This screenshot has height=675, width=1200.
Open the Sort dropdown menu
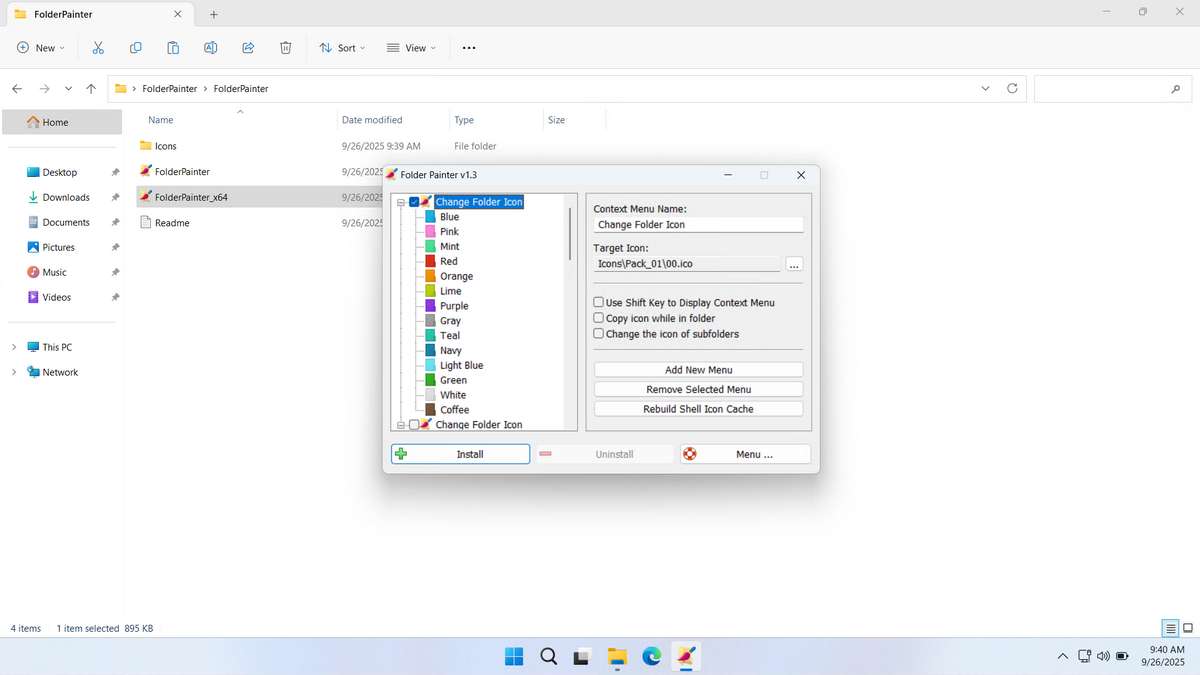342,48
